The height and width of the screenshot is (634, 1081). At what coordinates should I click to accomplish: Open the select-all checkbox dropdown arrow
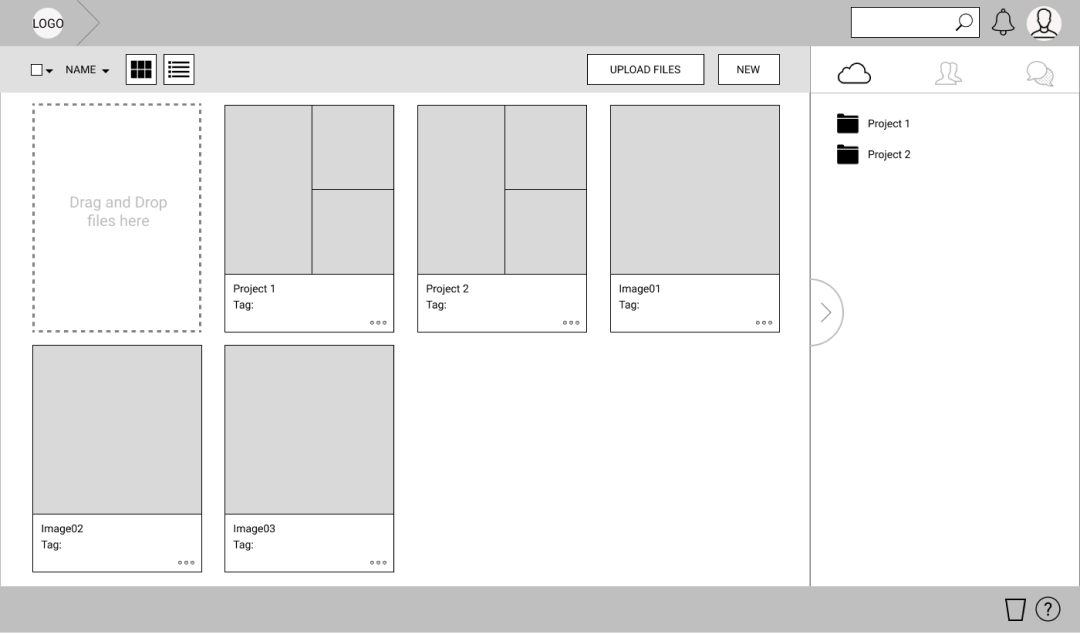coord(49,71)
